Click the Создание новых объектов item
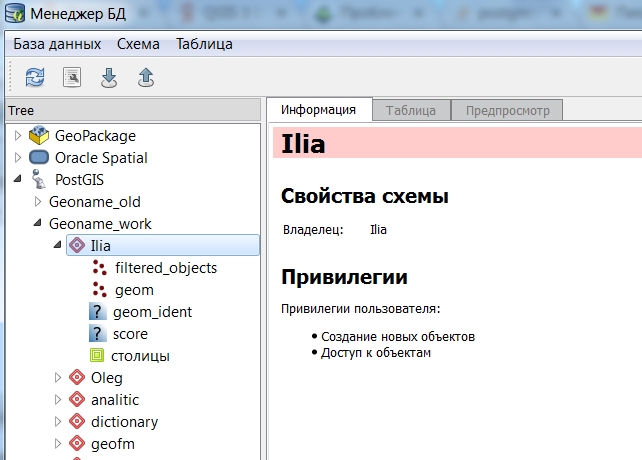This screenshot has width=642, height=460. (398, 337)
